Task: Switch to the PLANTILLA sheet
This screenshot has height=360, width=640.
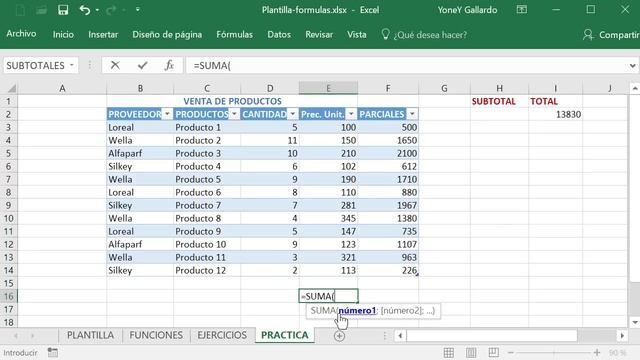Action: pos(90,335)
